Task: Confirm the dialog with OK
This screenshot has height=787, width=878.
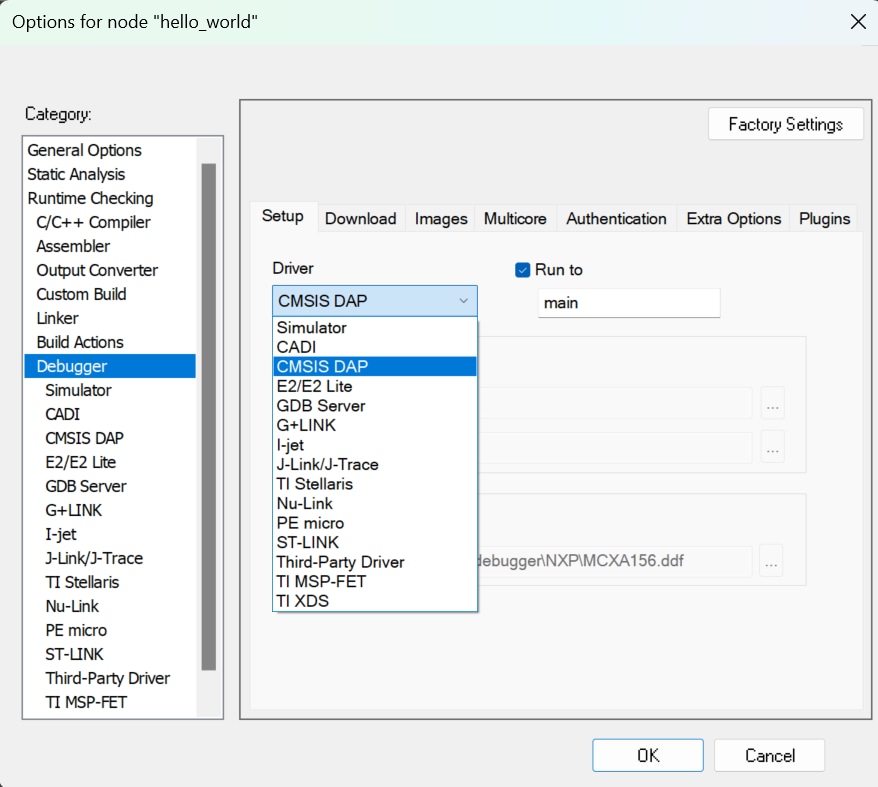Action: (647, 755)
